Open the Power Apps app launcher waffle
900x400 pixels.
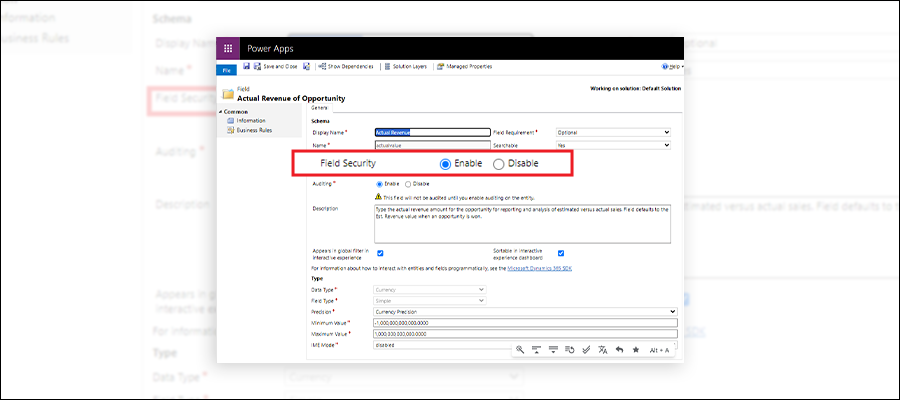tap(228, 49)
